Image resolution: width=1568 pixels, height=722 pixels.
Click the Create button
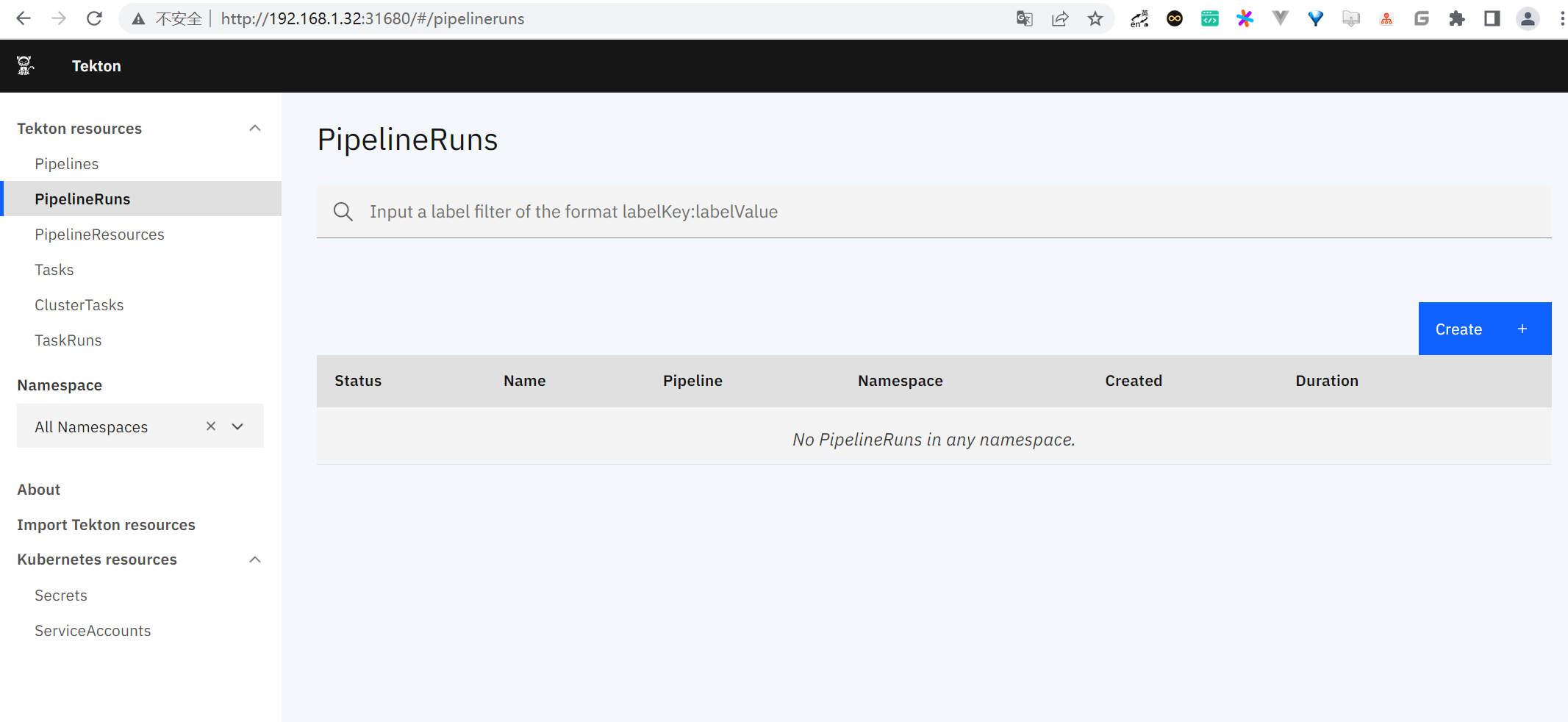tap(1485, 329)
